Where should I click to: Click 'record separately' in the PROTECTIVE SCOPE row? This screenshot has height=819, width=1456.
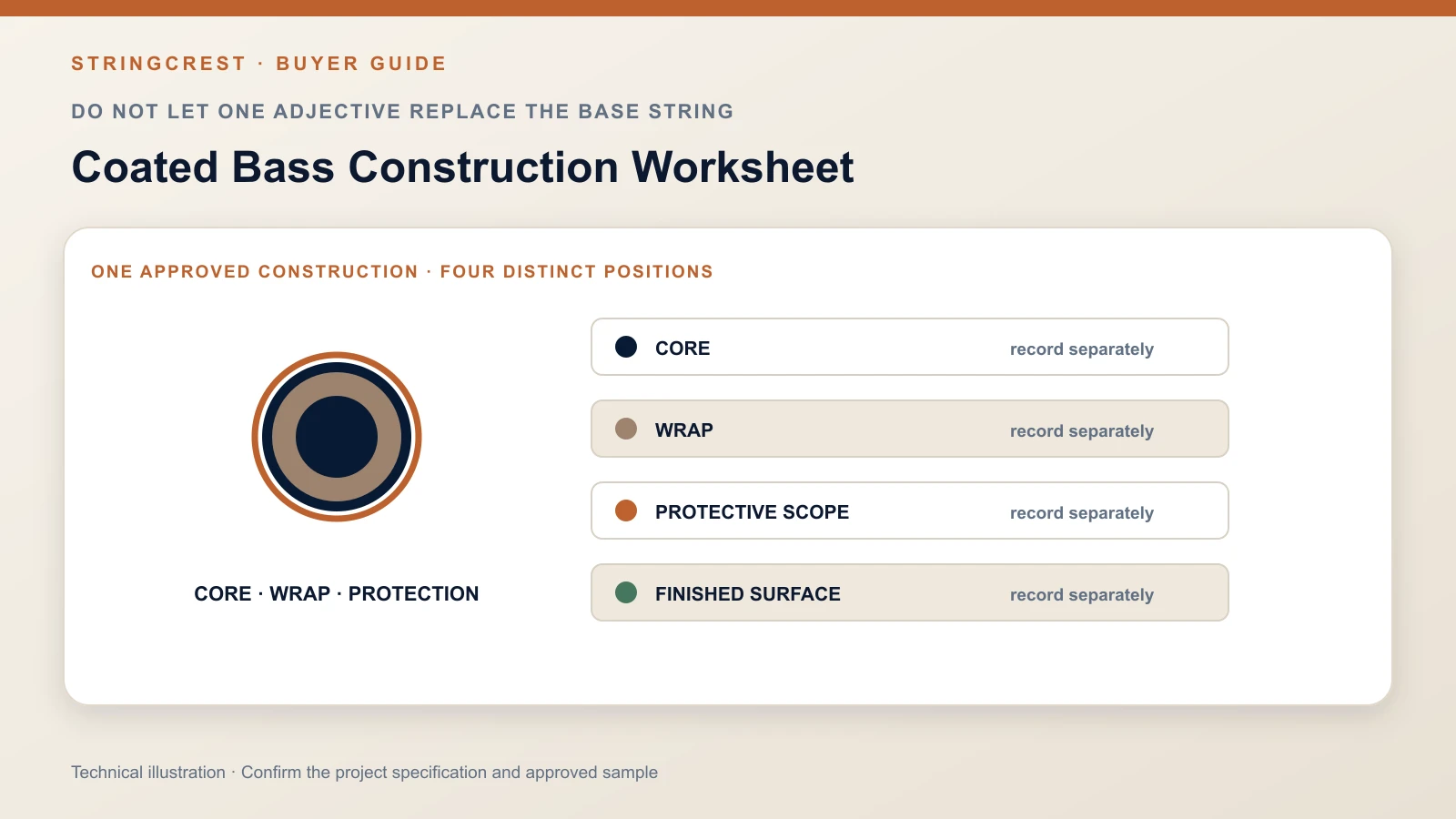coord(1082,513)
